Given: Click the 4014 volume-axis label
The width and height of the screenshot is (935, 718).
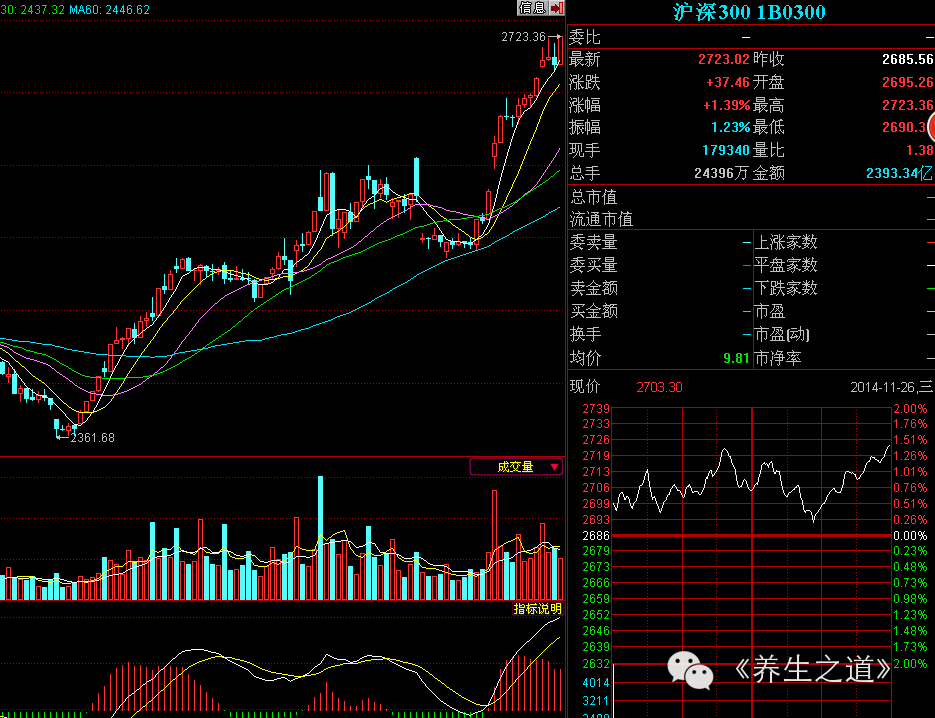Looking at the screenshot, I should click(x=596, y=683).
